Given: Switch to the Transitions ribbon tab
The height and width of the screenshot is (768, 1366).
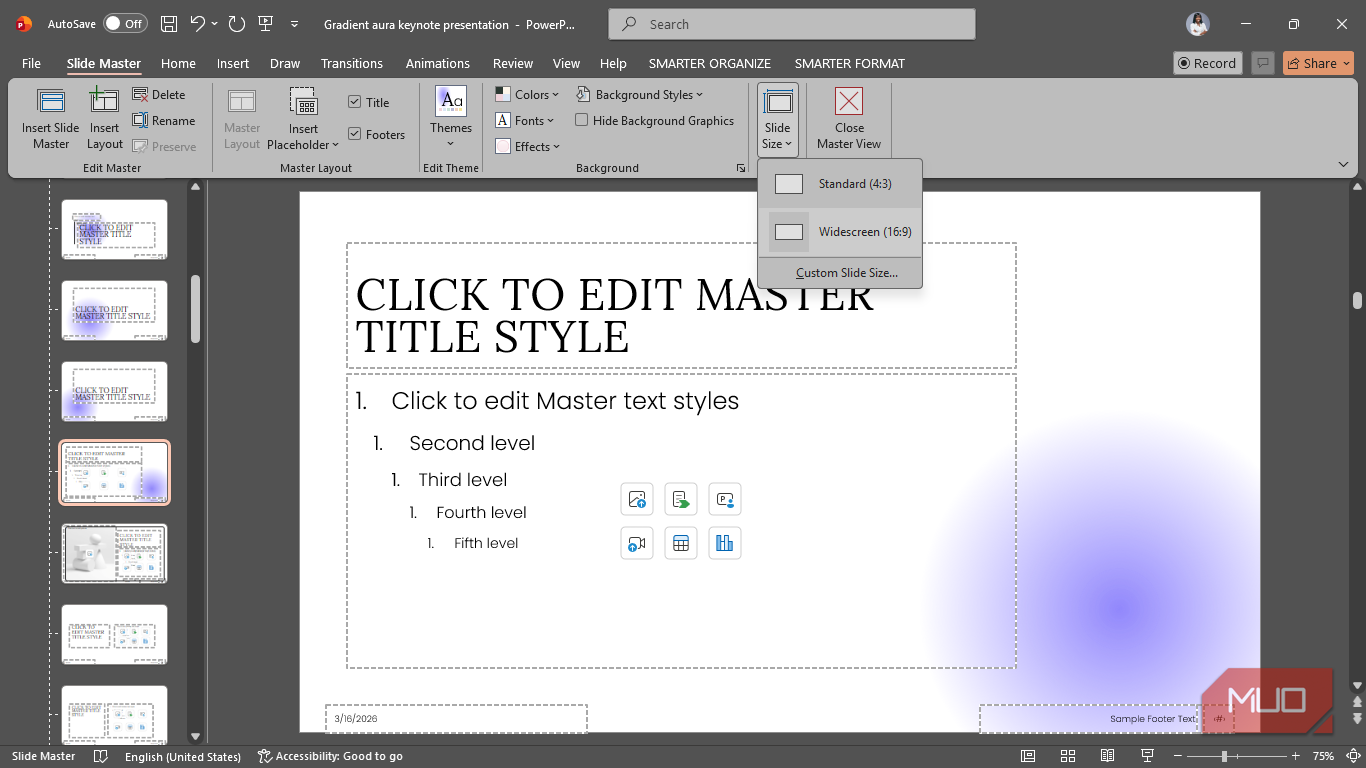Looking at the screenshot, I should tap(352, 63).
